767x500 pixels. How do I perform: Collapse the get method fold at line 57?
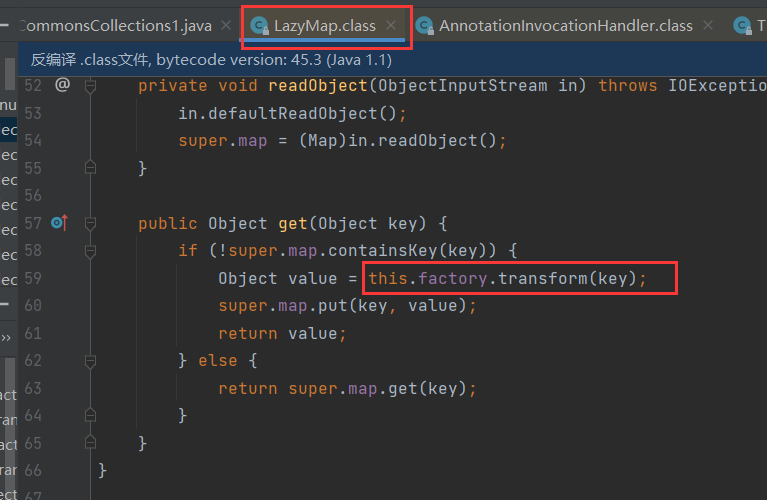tap(90, 224)
